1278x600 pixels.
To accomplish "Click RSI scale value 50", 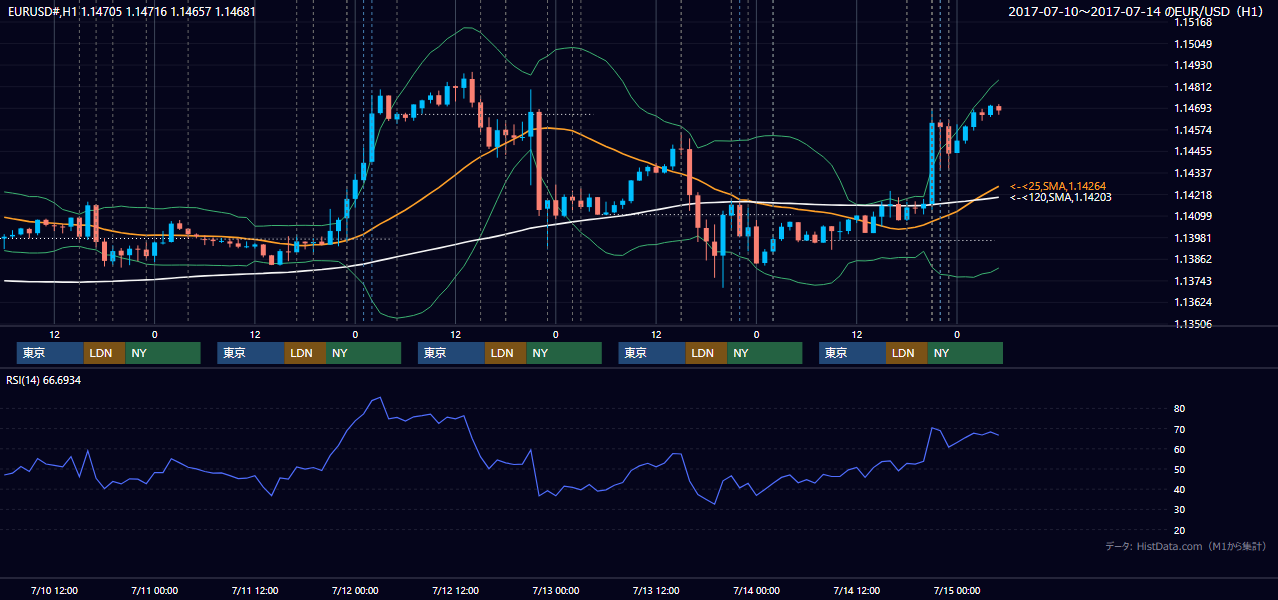I will point(1180,469).
